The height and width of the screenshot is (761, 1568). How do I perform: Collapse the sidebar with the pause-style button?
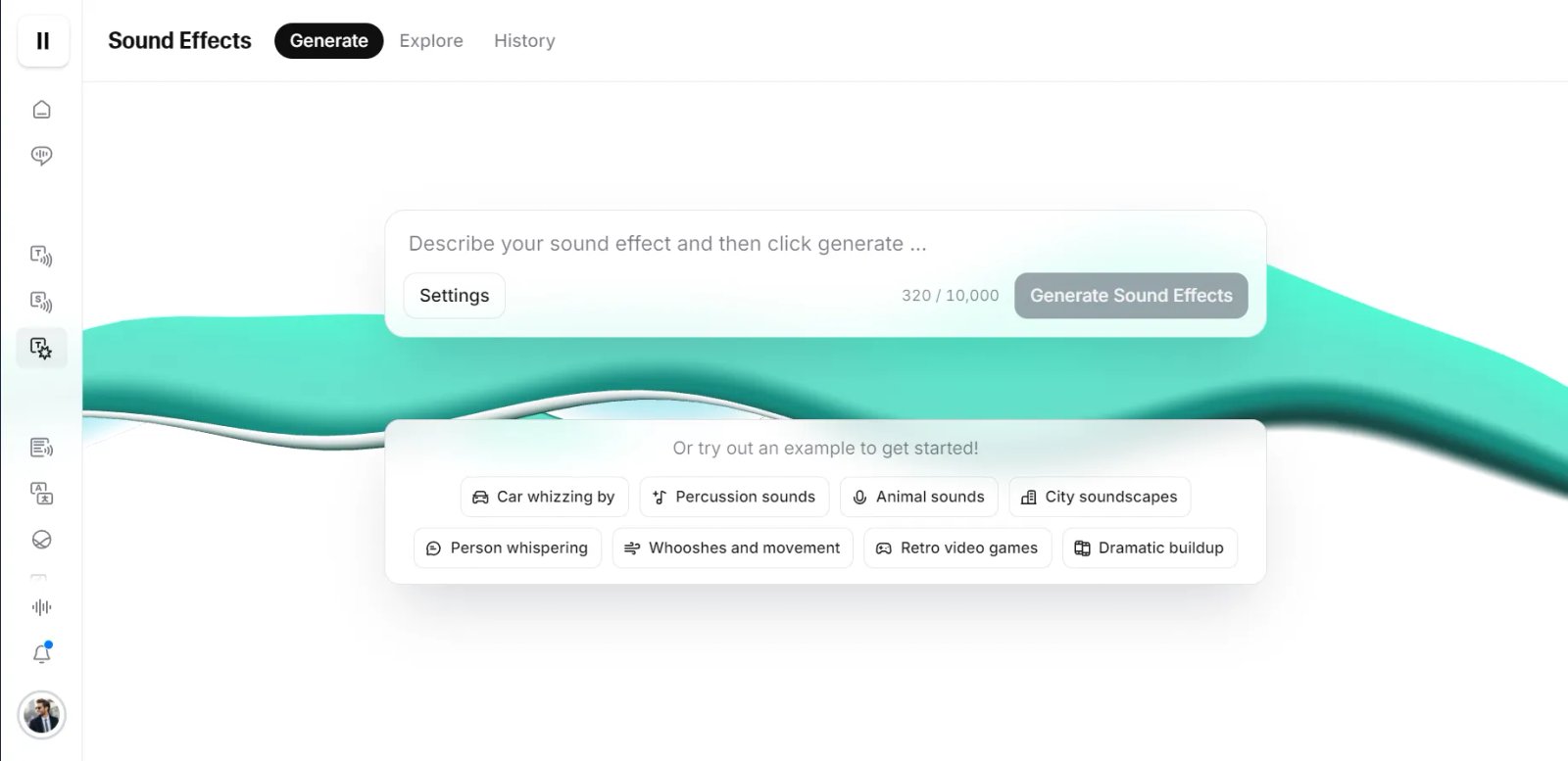(x=43, y=41)
